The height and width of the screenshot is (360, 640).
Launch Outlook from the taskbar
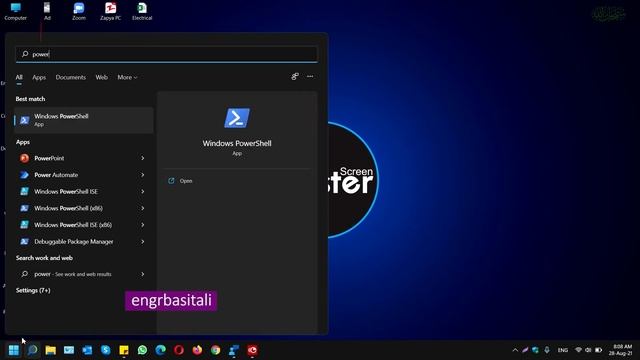87,350
